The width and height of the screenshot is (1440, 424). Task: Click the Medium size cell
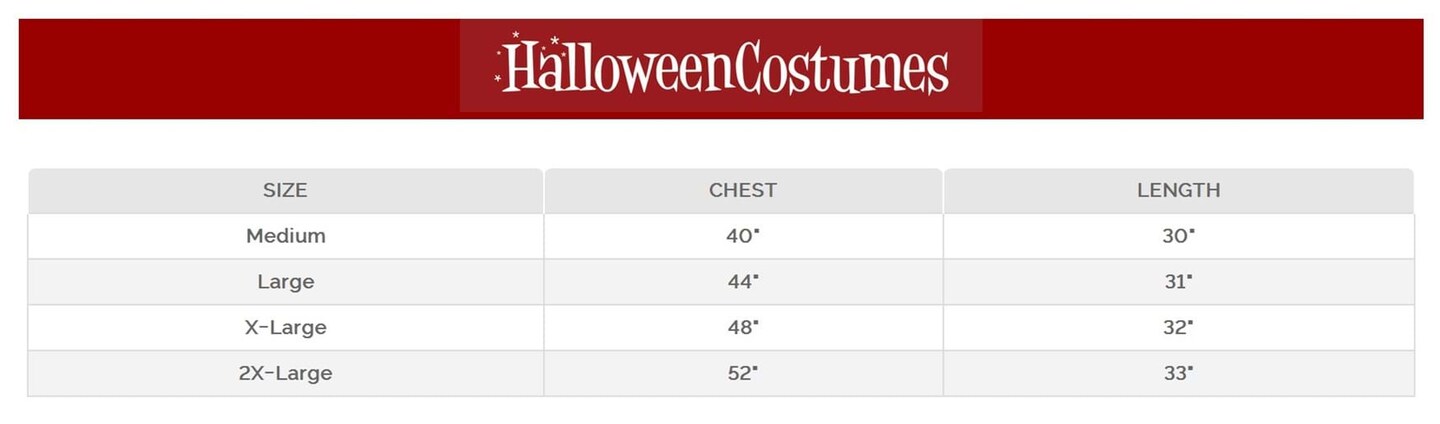[285, 236]
